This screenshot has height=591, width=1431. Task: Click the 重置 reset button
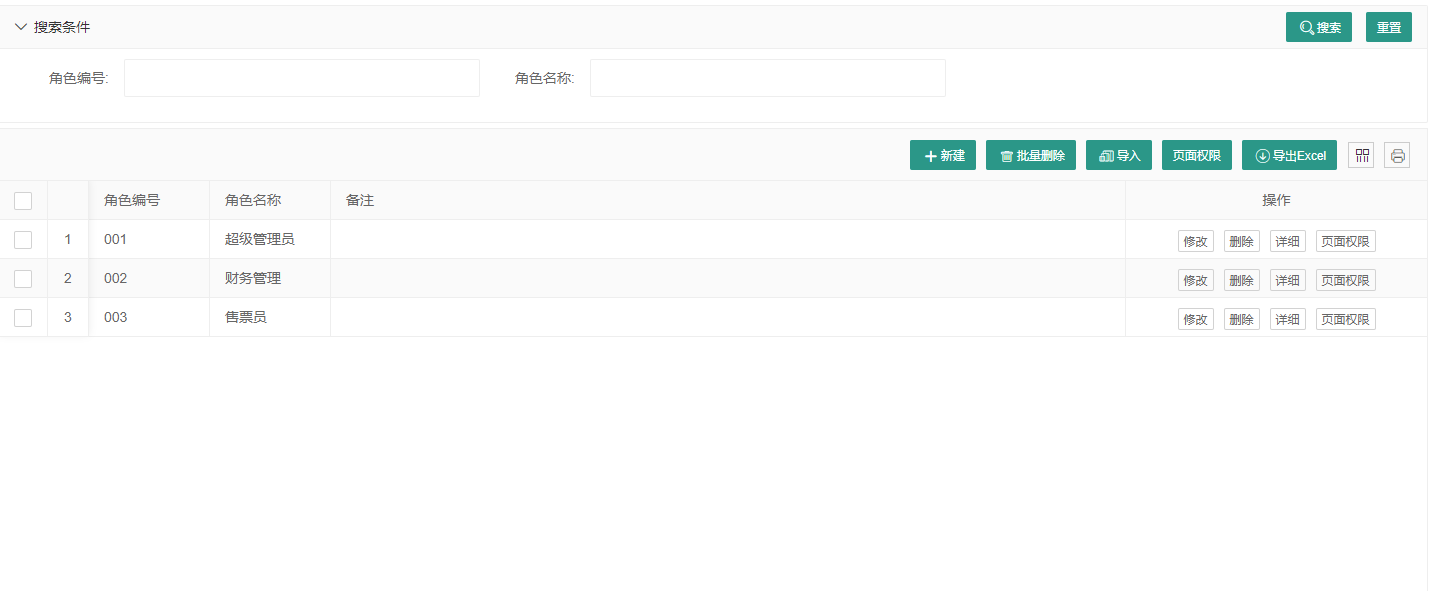(1389, 27)
